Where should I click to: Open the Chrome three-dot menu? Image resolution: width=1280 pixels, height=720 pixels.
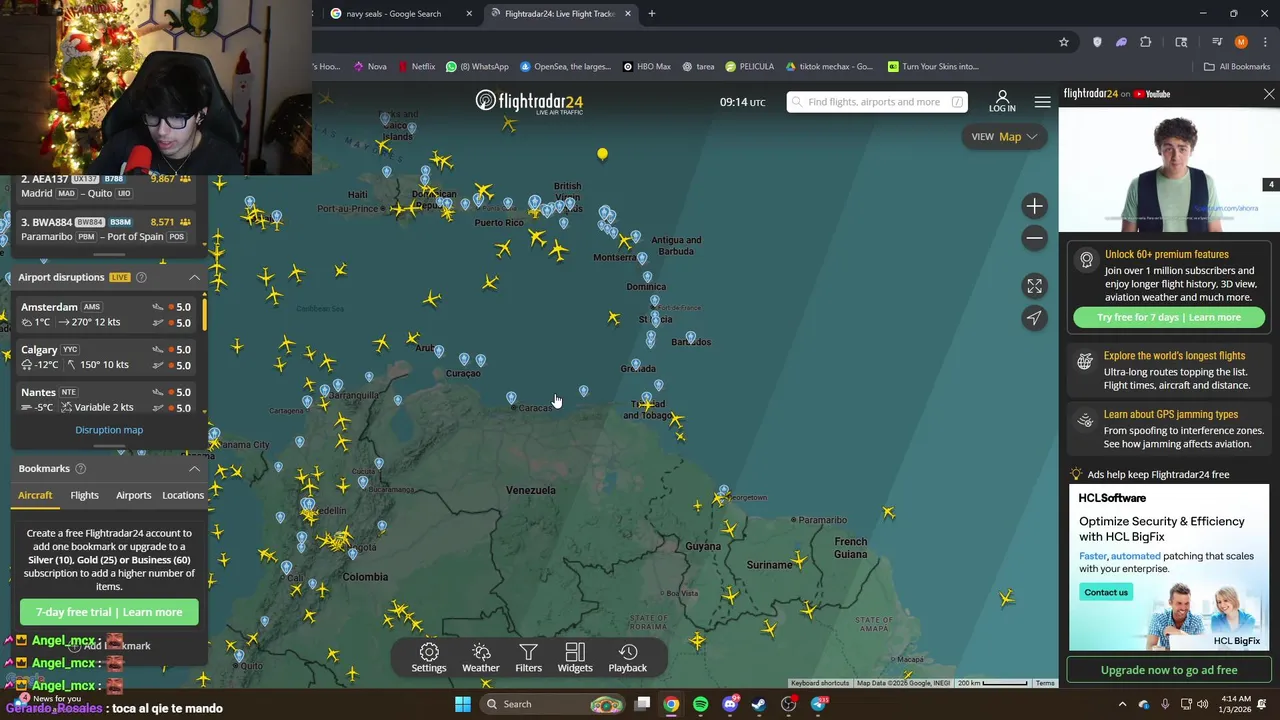(1265, 42)
